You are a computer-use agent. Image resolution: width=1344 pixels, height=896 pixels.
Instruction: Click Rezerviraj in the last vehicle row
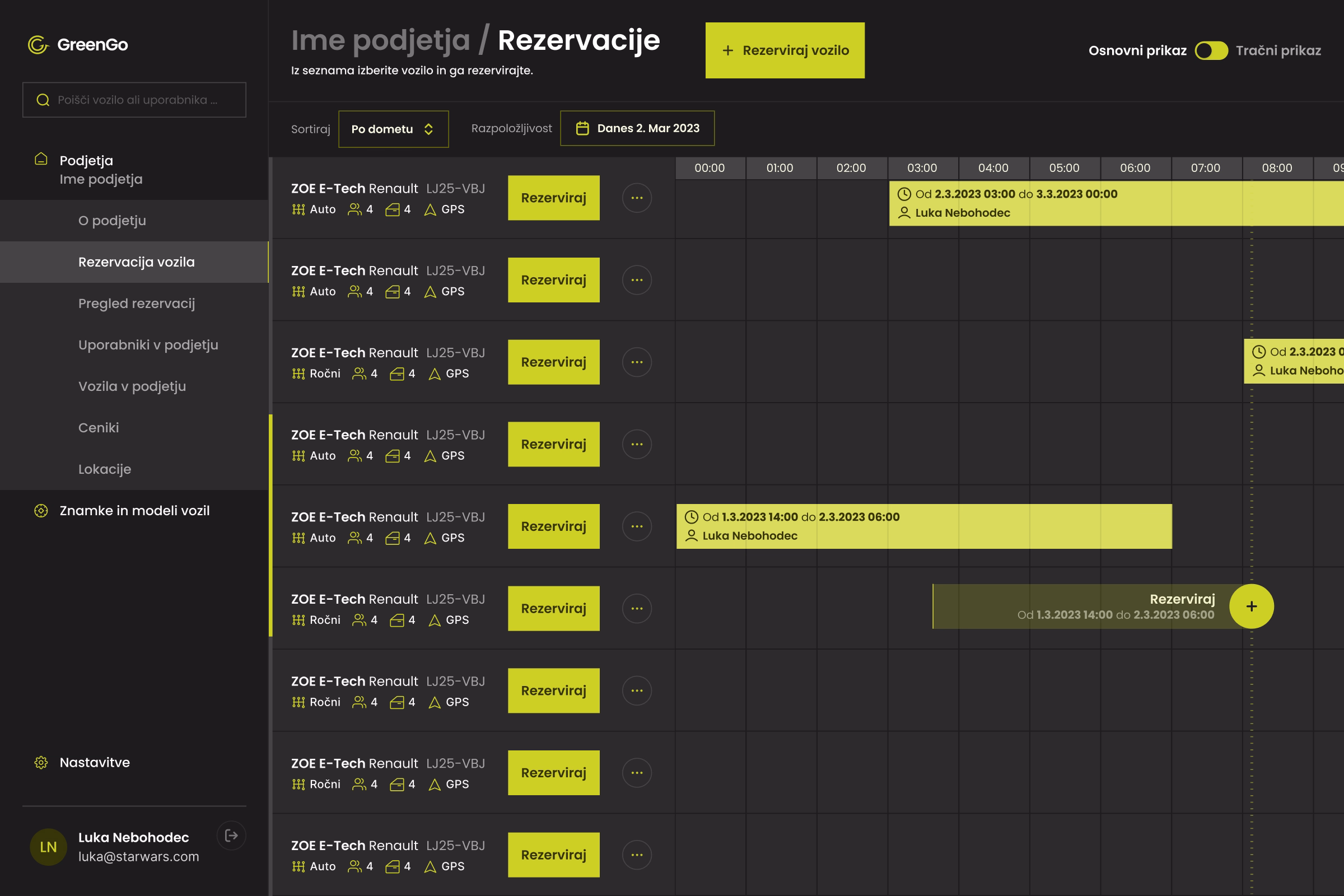(554, 855)
